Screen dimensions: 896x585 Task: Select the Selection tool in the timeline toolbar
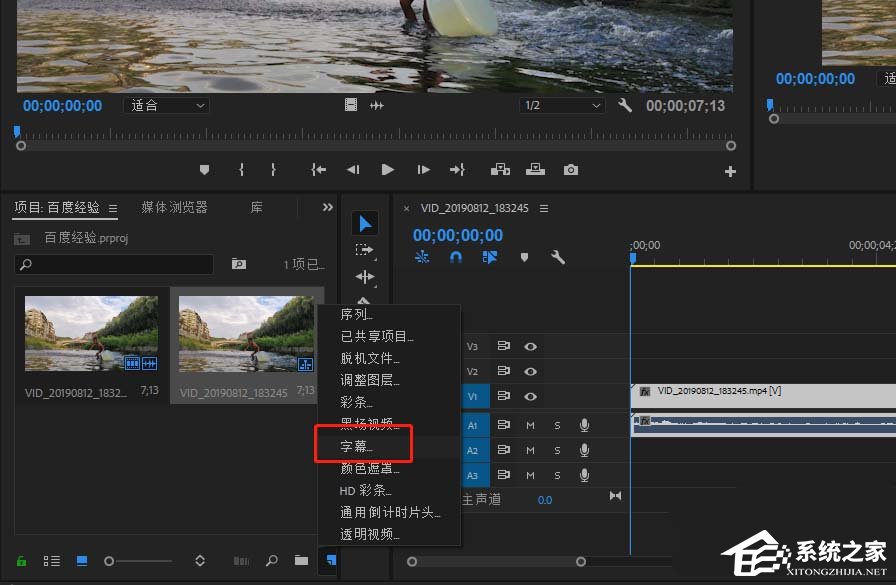[364, 222]
